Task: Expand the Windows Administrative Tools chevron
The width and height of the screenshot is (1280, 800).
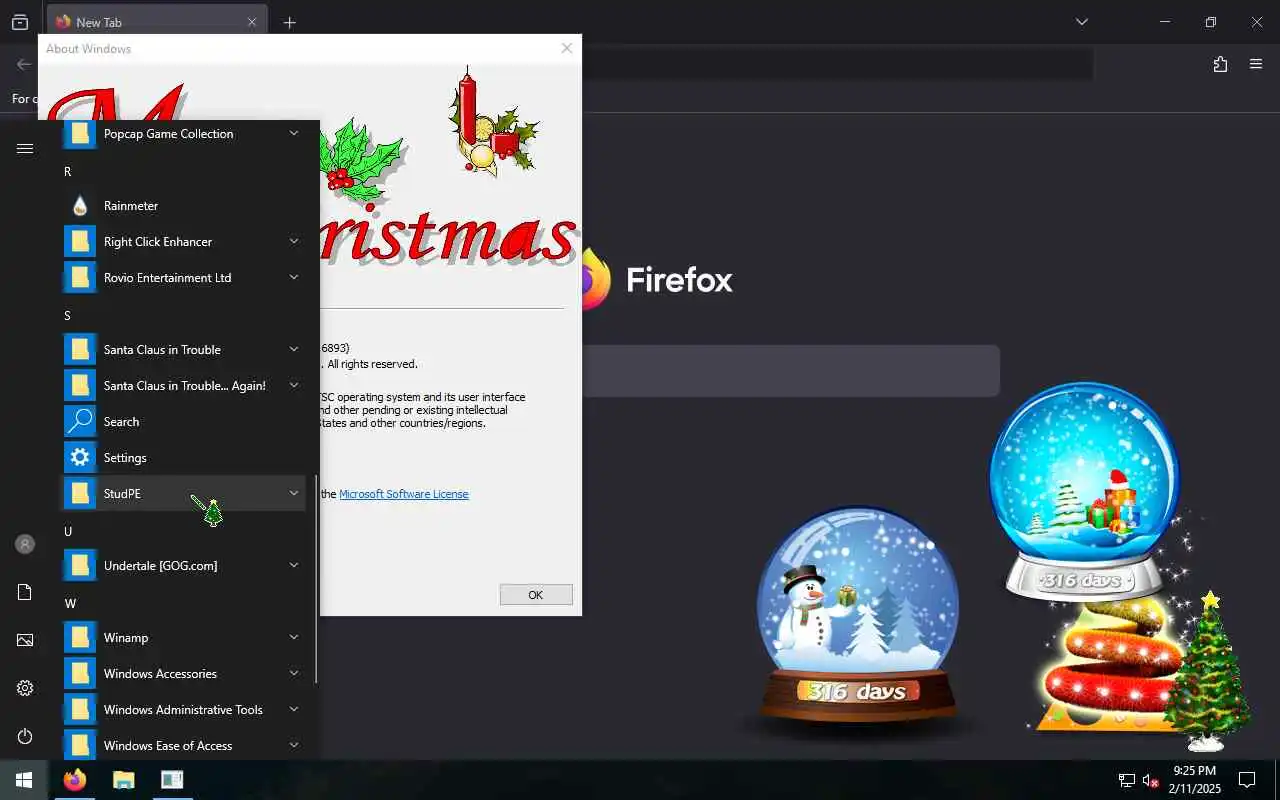Action: (294, 709)
